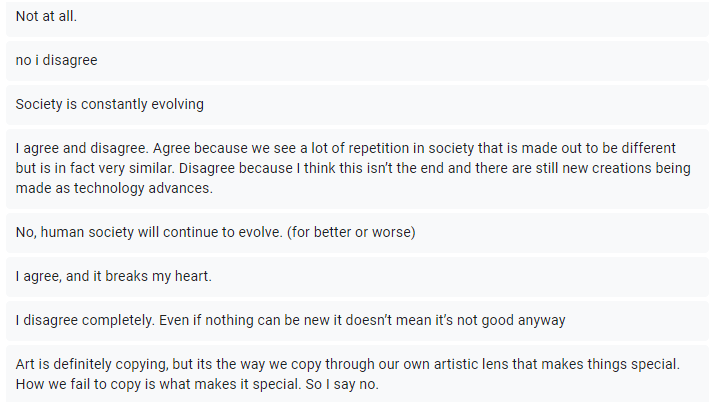Click the "Not at all." response
712x405 pixels.
coord(48,18)
